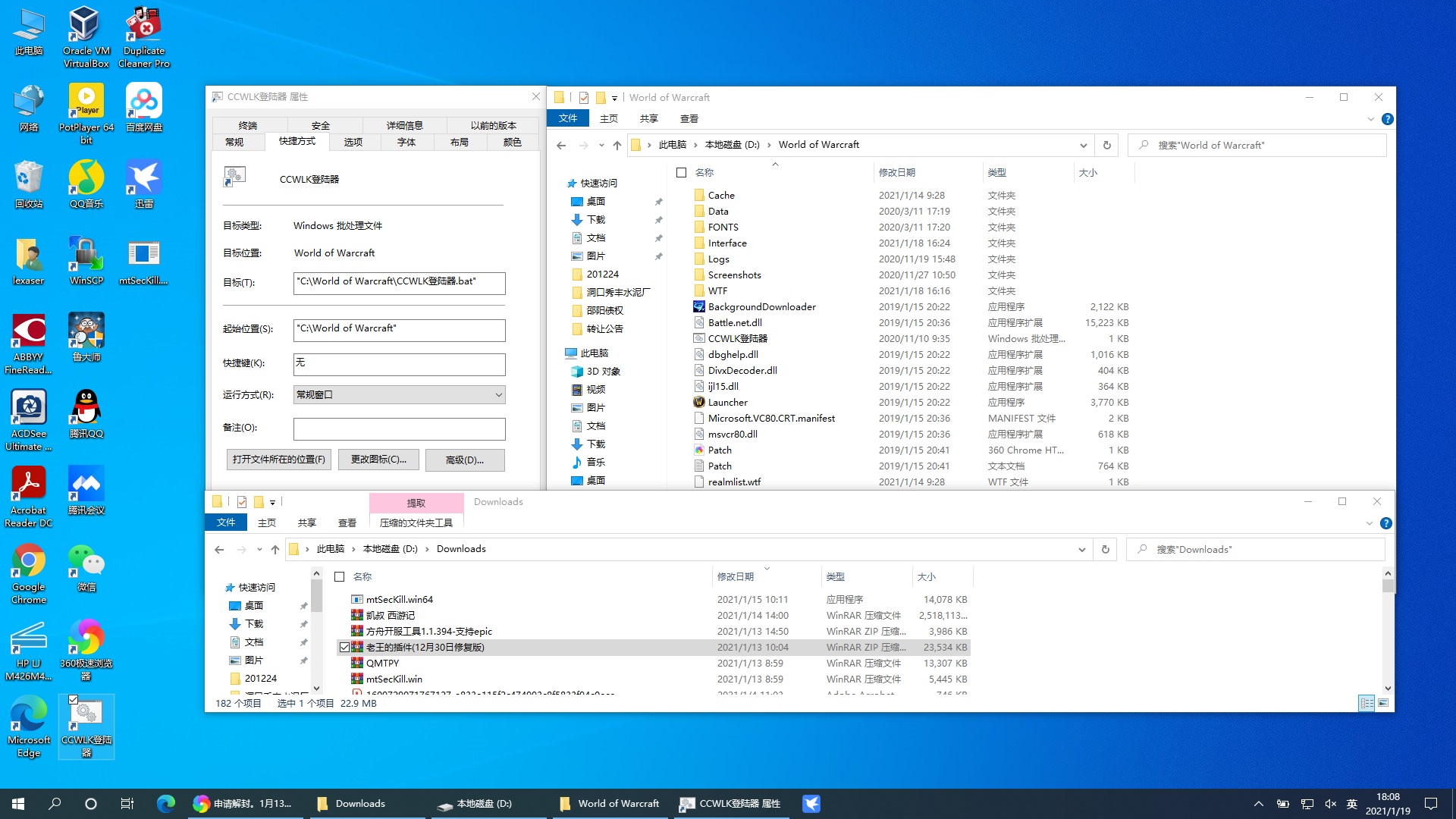This screenshot has height=819, width=1456.
Task: Open the 运行方式 常规窗口 dropdown
Action: pos(399,394)
